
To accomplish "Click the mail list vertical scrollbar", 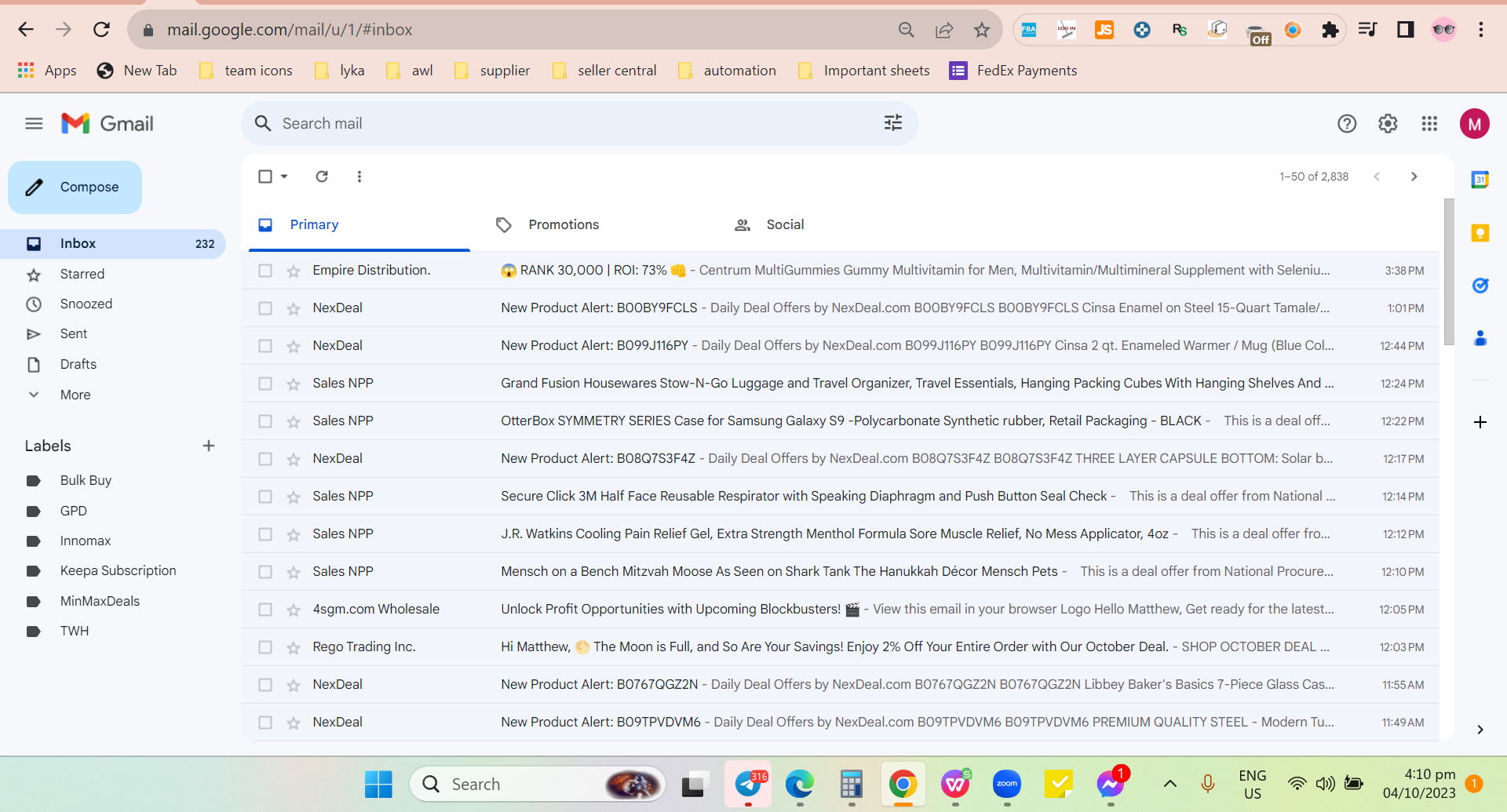I will (1449, 271).
